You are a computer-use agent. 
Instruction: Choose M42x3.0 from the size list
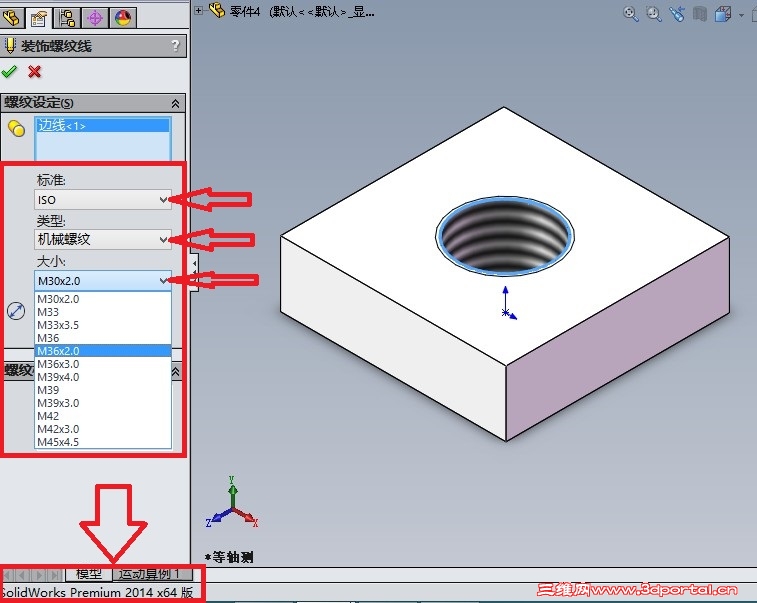point(103,429)
